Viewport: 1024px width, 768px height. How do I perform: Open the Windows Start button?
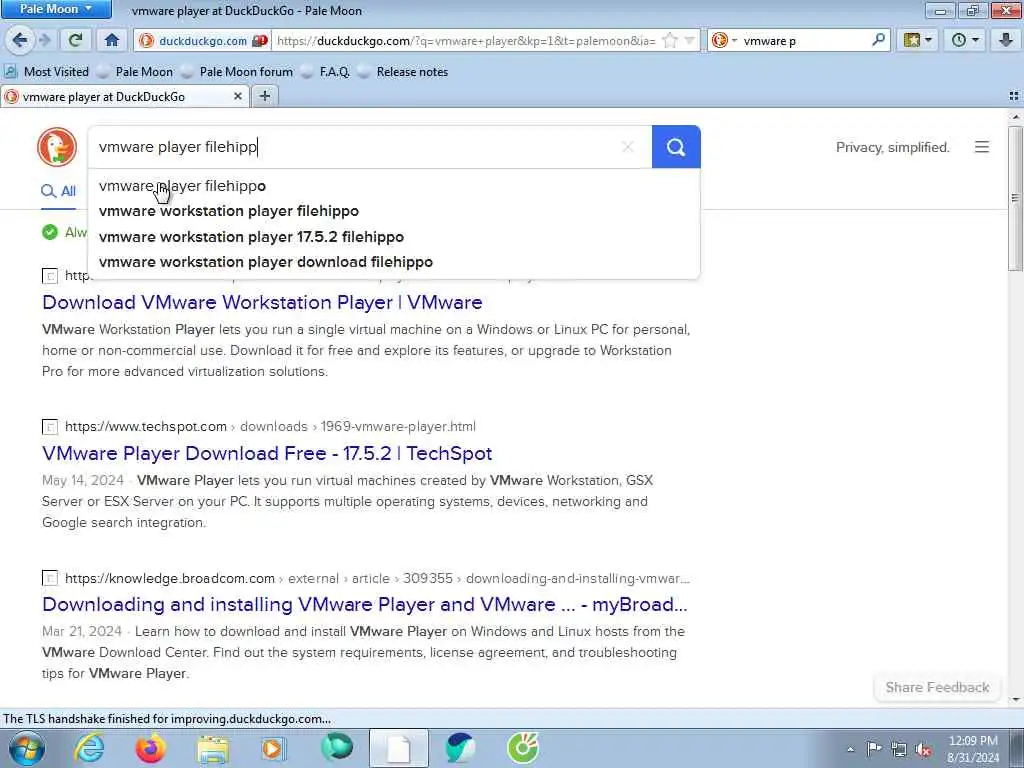point(27,748)
